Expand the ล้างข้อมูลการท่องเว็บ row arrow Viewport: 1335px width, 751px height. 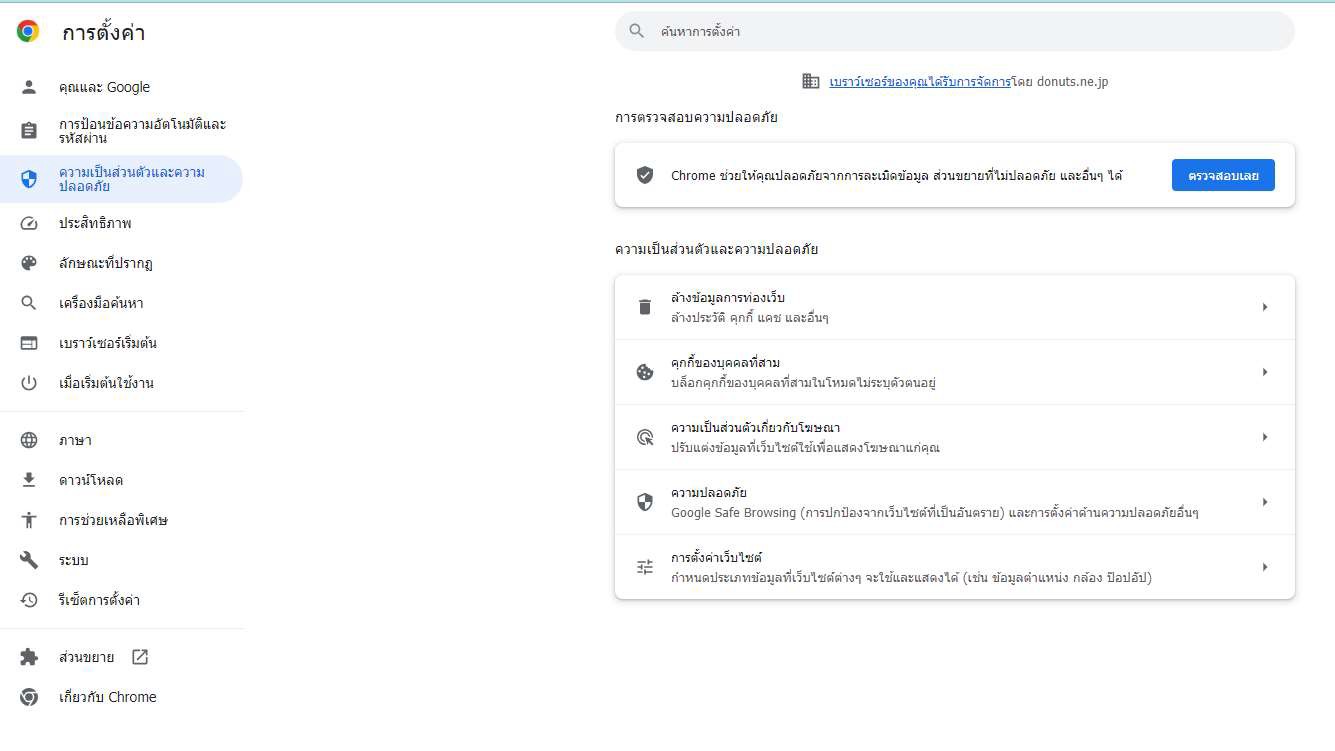(1264, 307)
